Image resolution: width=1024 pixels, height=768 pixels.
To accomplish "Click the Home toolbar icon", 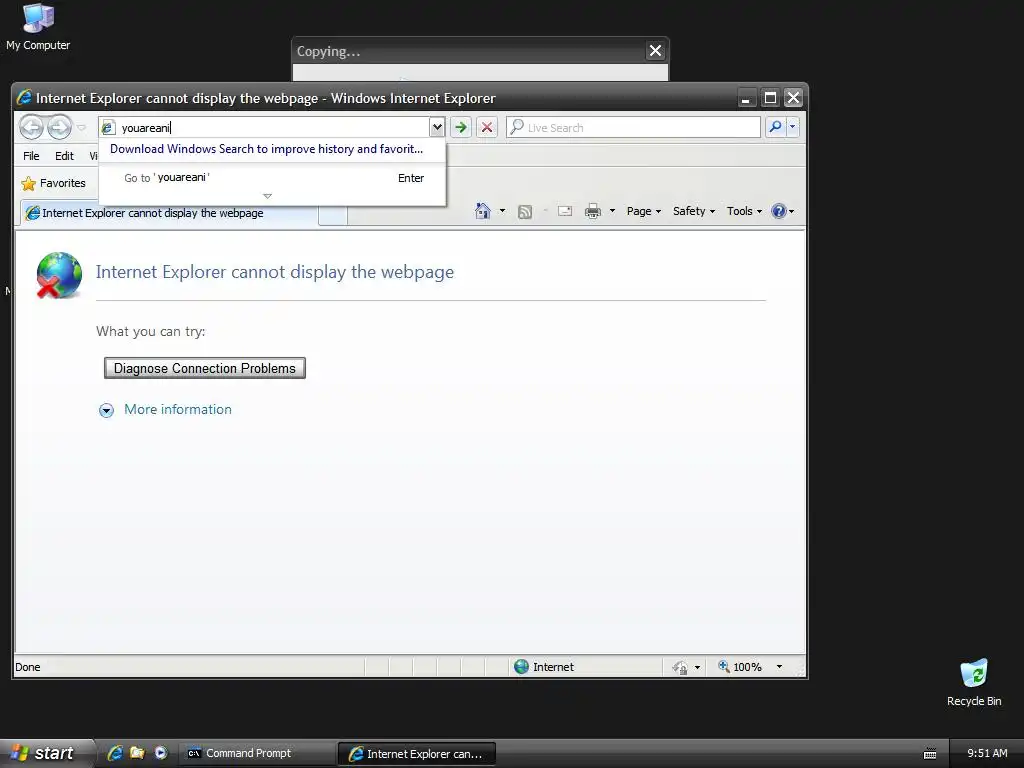I will tap(483, 211).
